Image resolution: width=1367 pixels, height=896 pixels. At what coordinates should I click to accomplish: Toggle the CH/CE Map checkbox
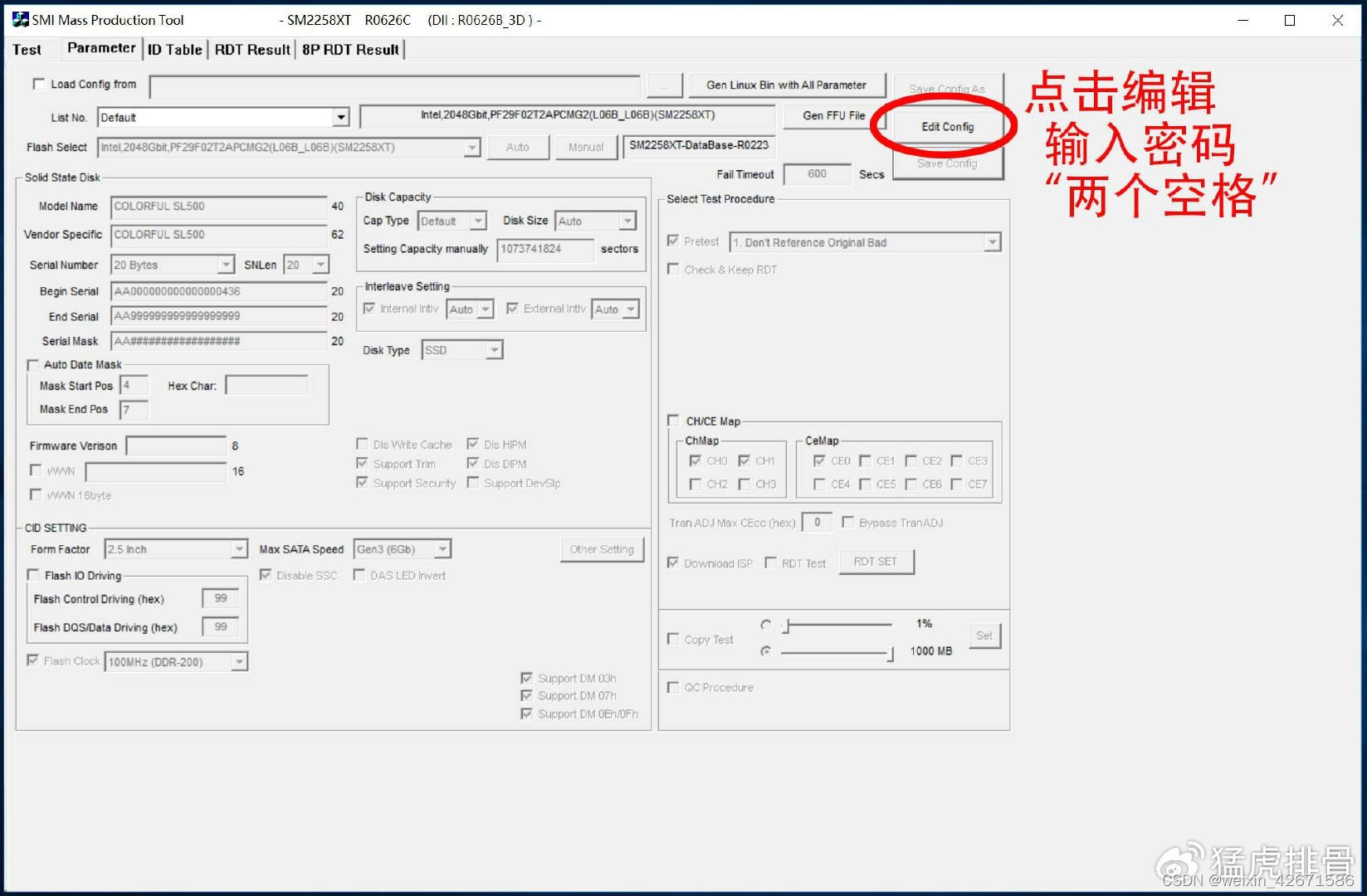tap(673, 421)
